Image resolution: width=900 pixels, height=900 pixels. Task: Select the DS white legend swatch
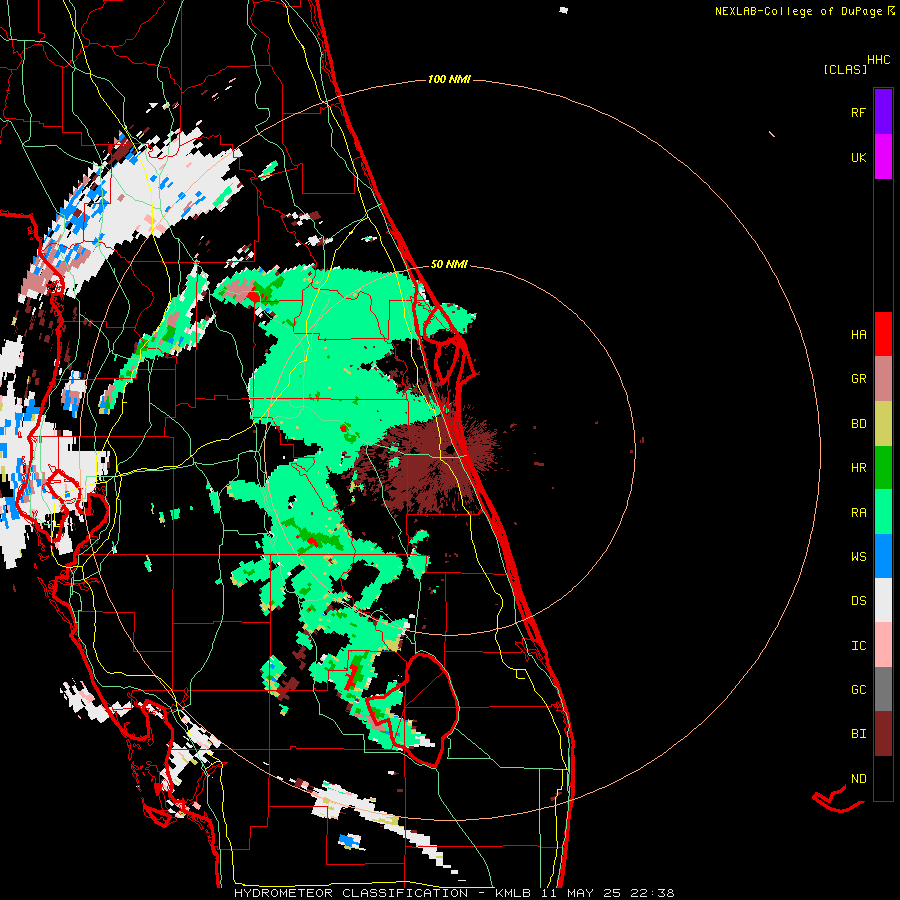point(883,600)
